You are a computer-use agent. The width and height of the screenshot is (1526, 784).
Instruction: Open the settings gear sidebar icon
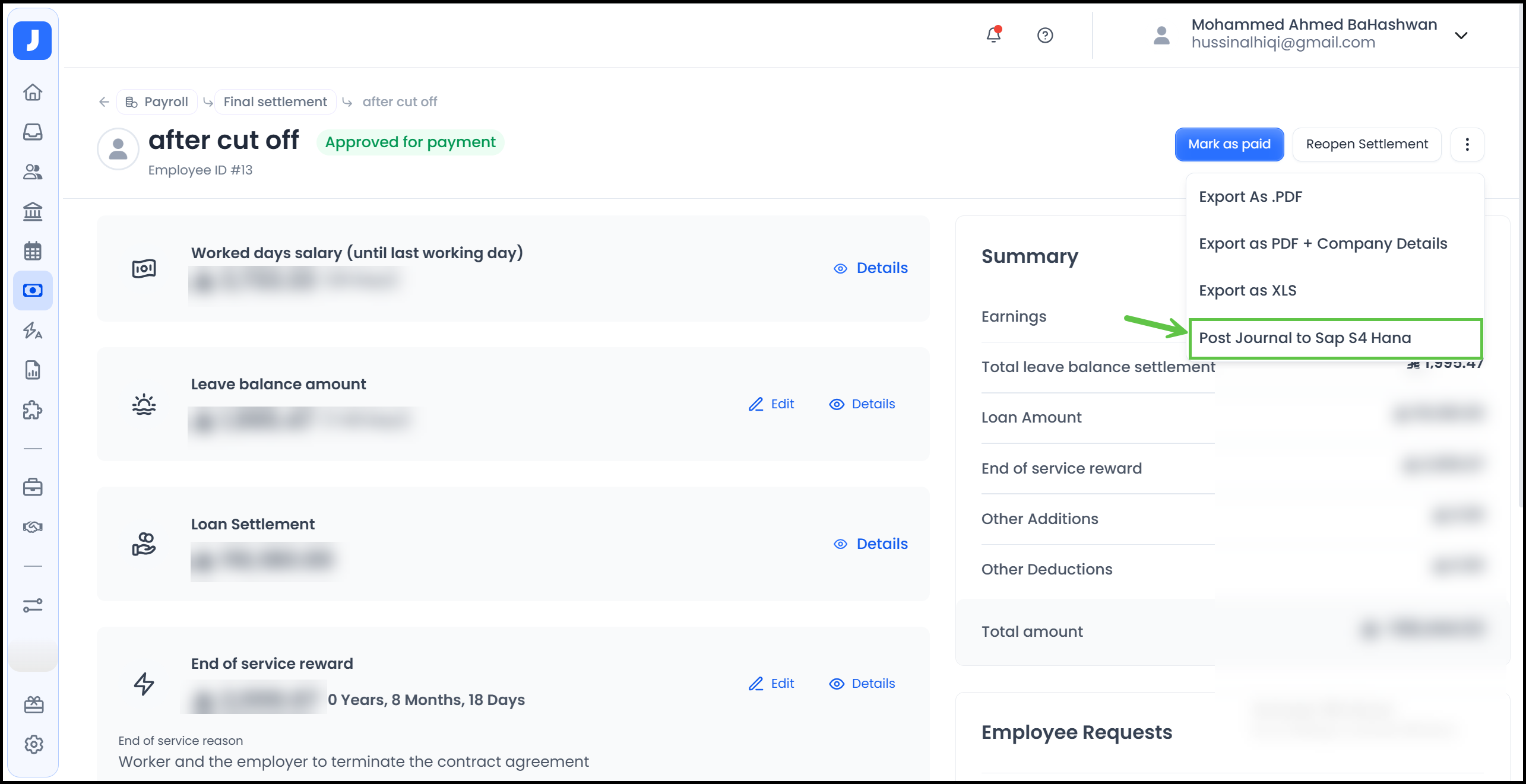pos(34,744)
